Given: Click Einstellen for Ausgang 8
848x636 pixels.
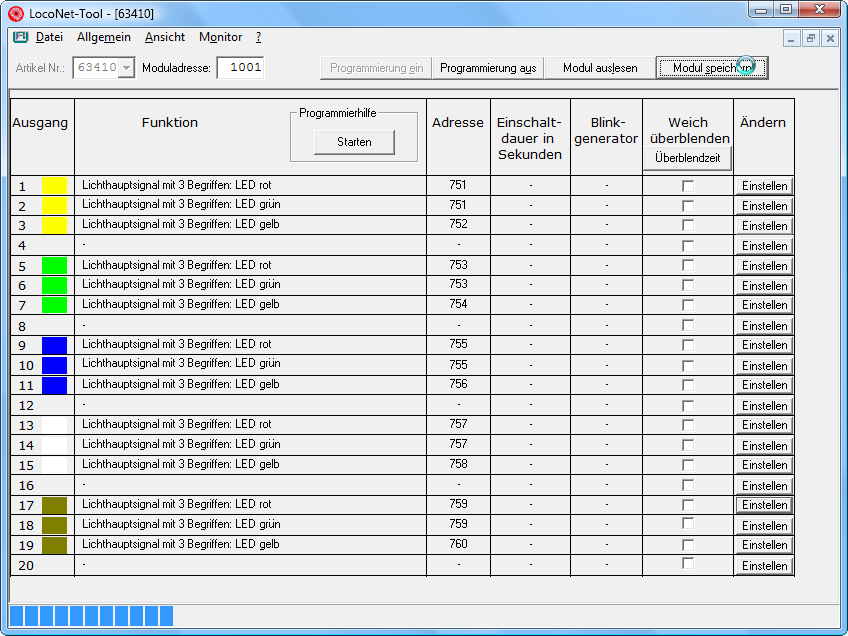Looking at the screenshot, I should [764, 326].
